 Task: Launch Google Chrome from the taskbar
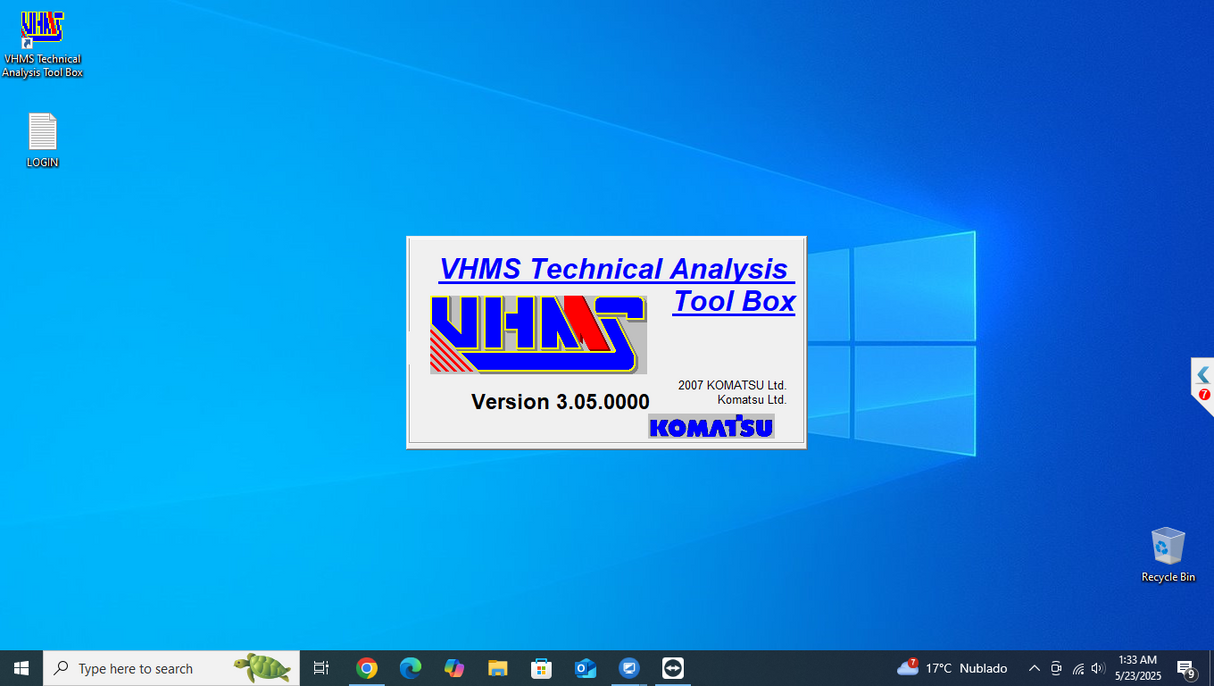point(366,668)
